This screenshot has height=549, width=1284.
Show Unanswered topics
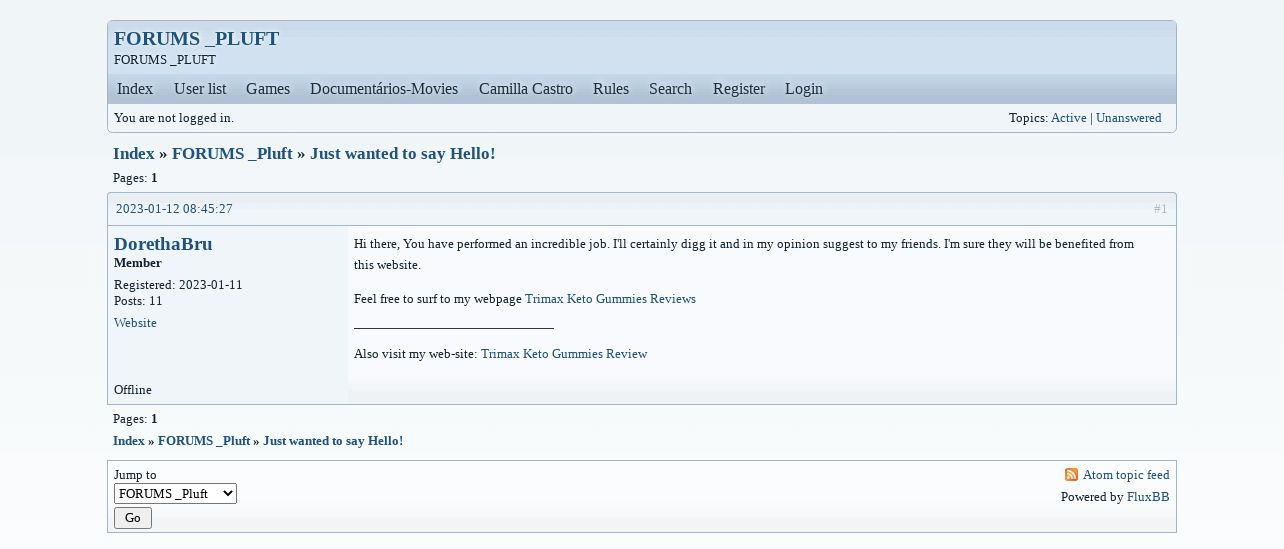[x=1128, y=118]
